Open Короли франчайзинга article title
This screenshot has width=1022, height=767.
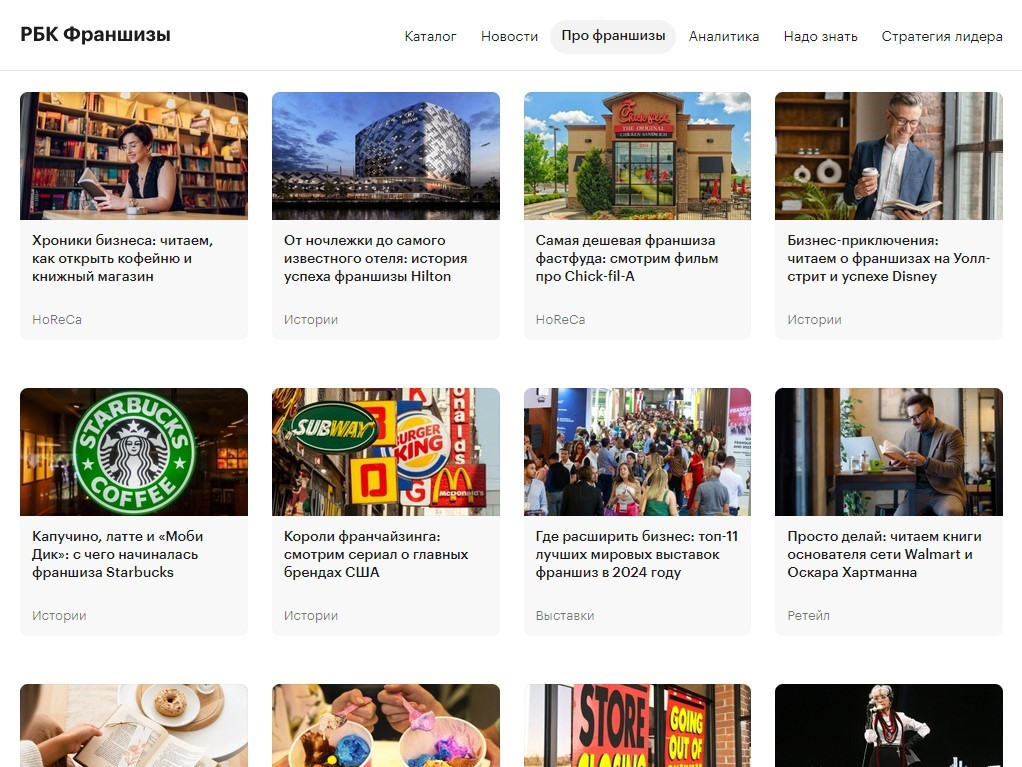coord(376,554)
